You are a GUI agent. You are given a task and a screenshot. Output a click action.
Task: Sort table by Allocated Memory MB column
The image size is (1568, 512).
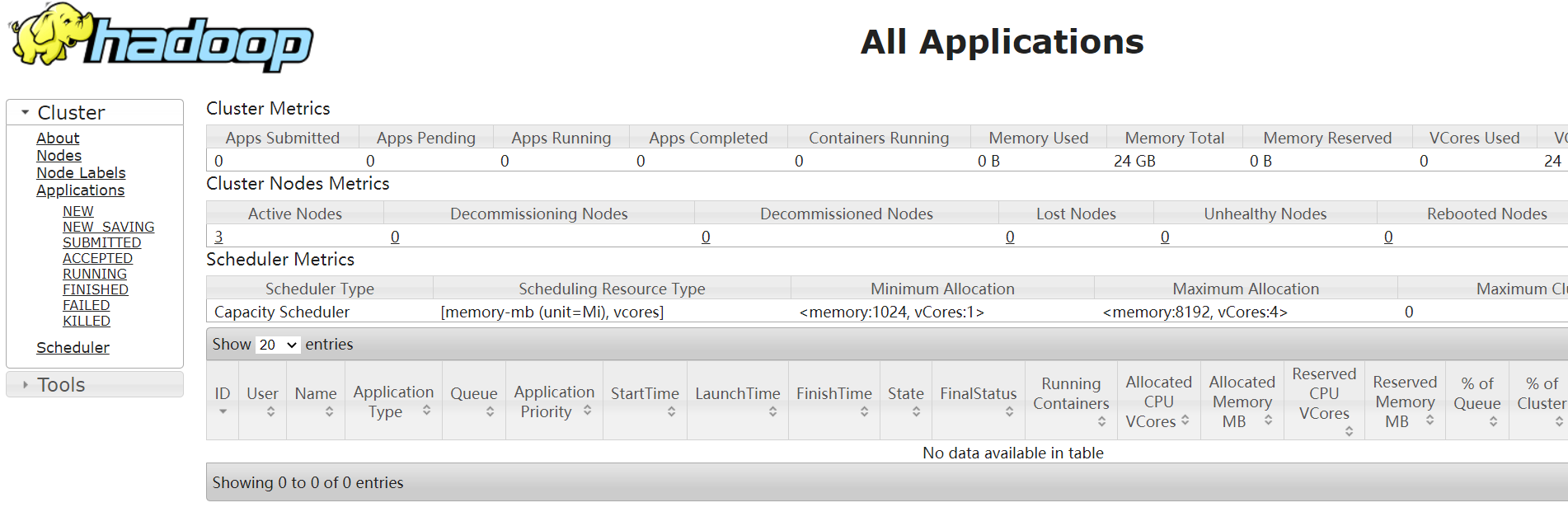[x=1242, y=400]
